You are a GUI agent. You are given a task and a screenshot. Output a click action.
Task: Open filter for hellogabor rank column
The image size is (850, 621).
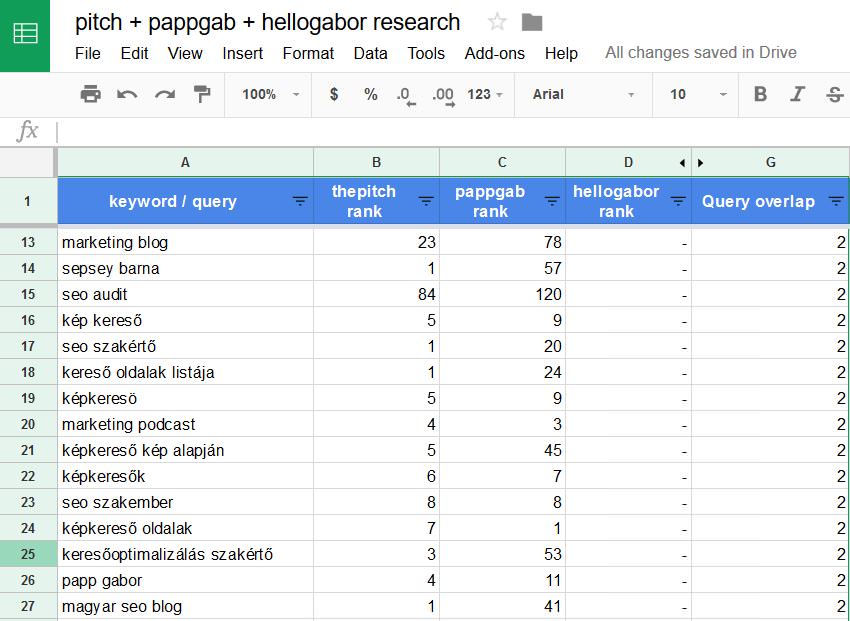pyautogui.click(x=678, y=201)
